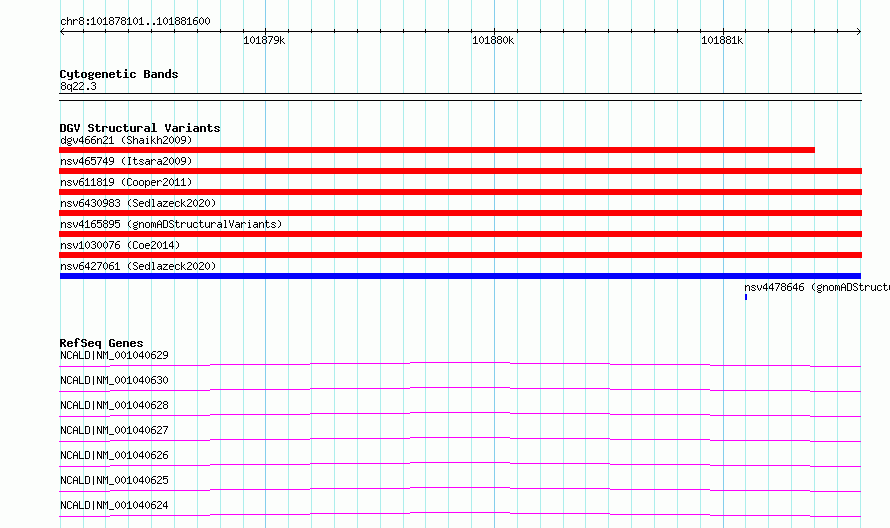The image size is (890, 528).
Task: Click the red bar for nsv4165895
Action: click(x=460, y=234)
